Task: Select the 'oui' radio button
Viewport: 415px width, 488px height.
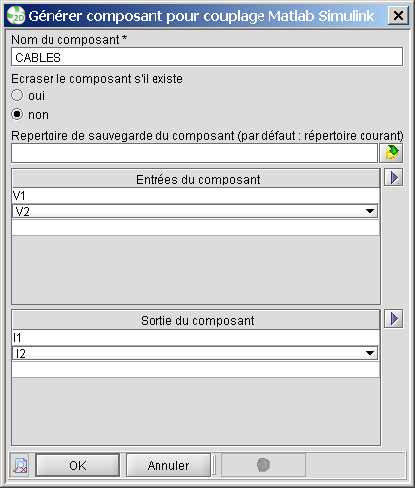Action: pos(17,95)
